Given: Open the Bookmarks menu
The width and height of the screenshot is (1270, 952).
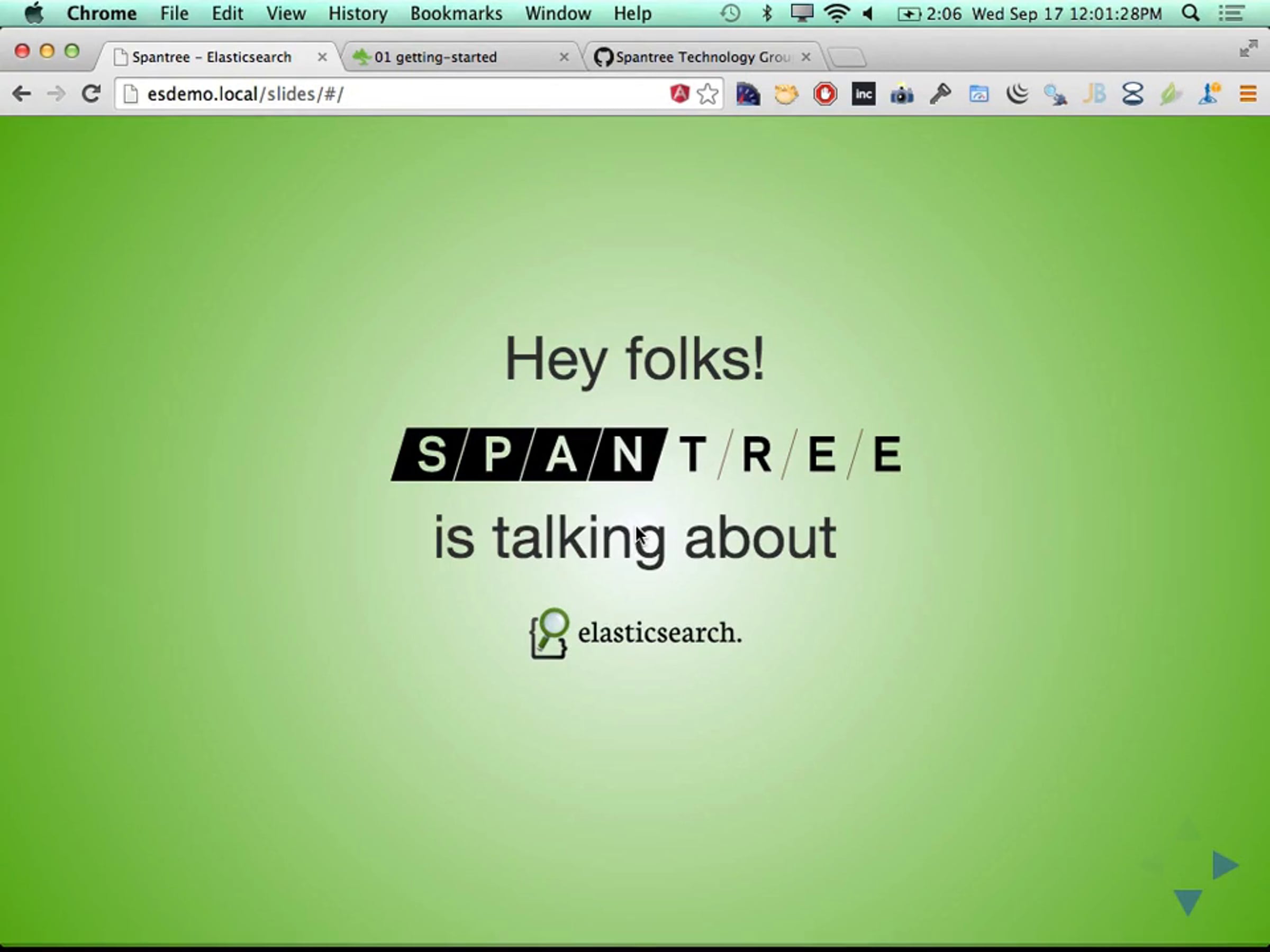Looking at the screenshot, I should 457,13.
